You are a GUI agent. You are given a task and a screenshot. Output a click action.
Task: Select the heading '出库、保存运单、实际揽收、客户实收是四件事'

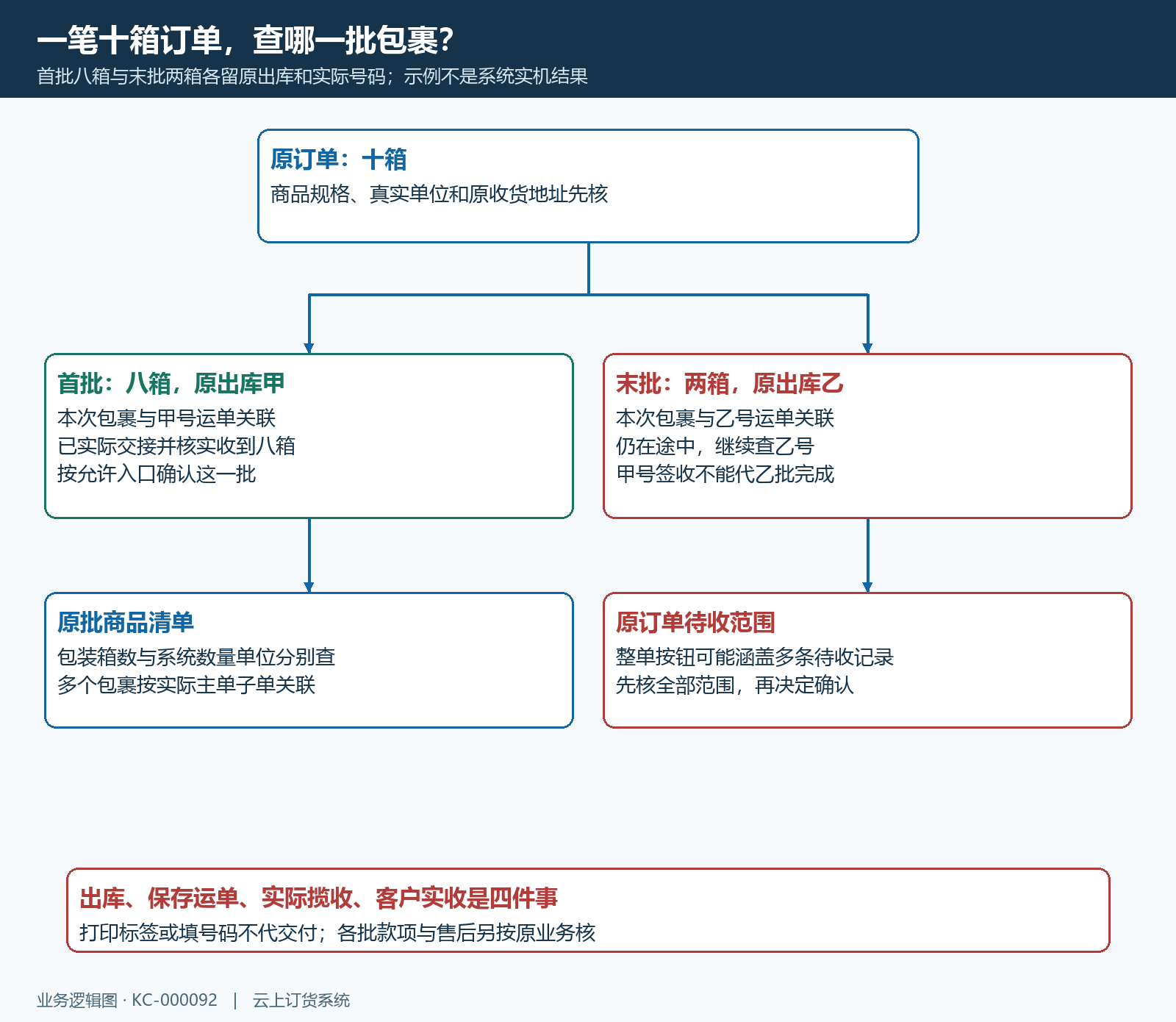coord(319,898)
